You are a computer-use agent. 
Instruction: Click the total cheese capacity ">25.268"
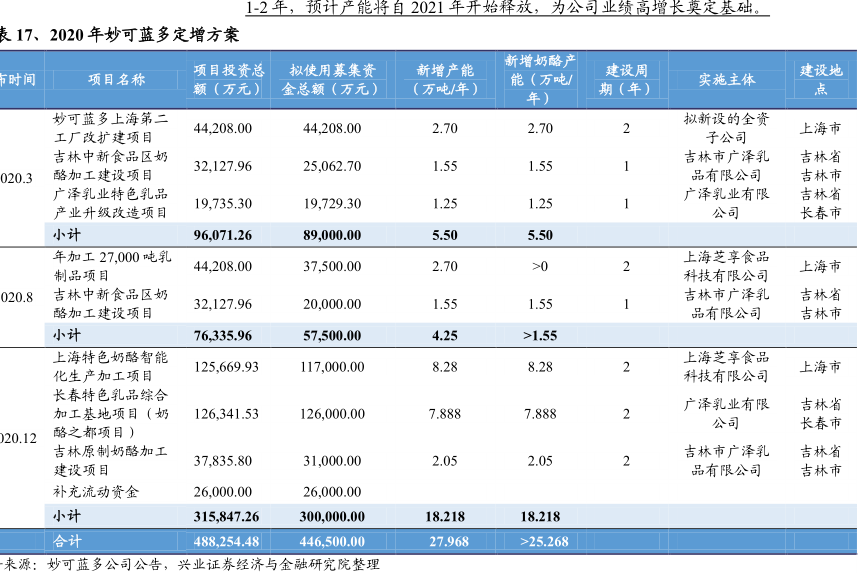coord(544,541)
